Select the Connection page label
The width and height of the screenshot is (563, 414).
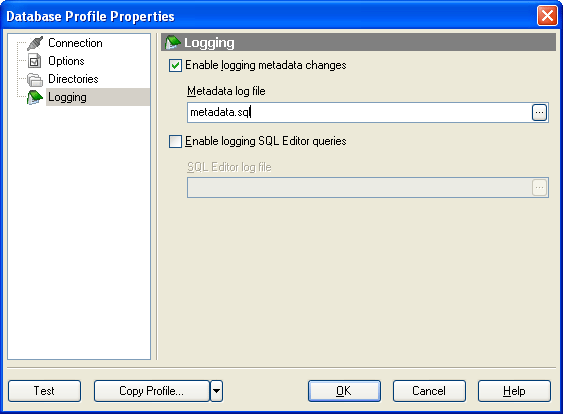click(x=75, y=43)
